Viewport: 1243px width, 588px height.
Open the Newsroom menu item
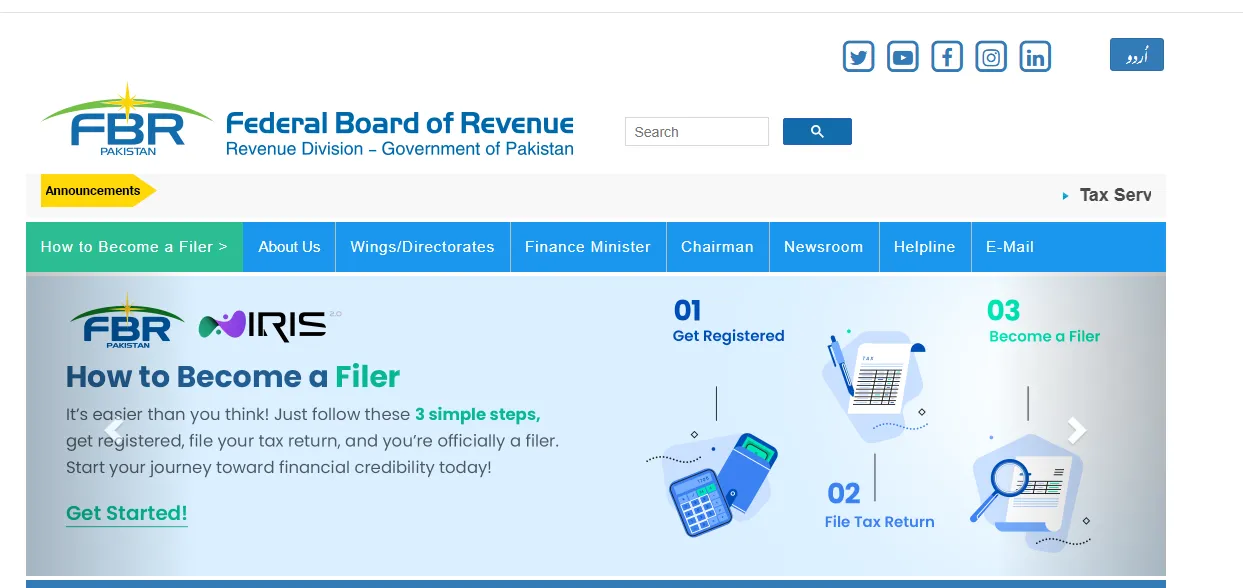pos(823,247)
